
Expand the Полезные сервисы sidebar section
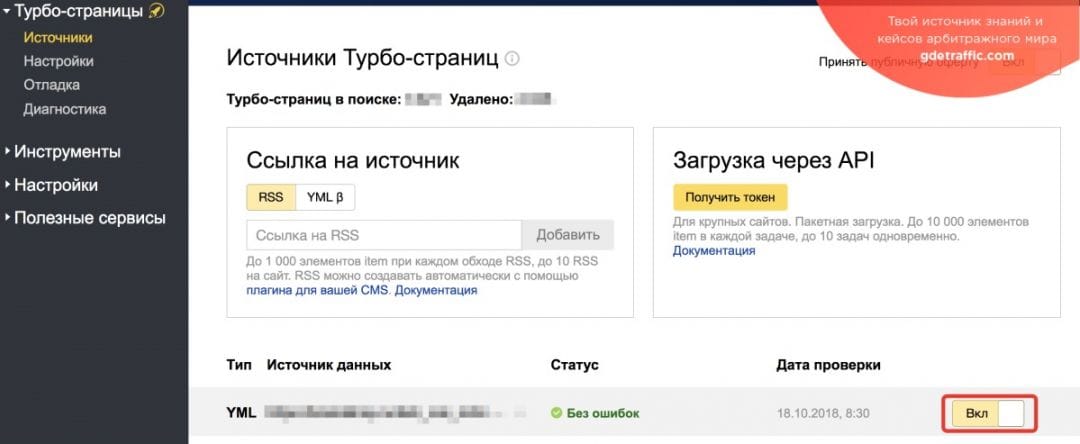pyautogui.click(x=85, y=218)
